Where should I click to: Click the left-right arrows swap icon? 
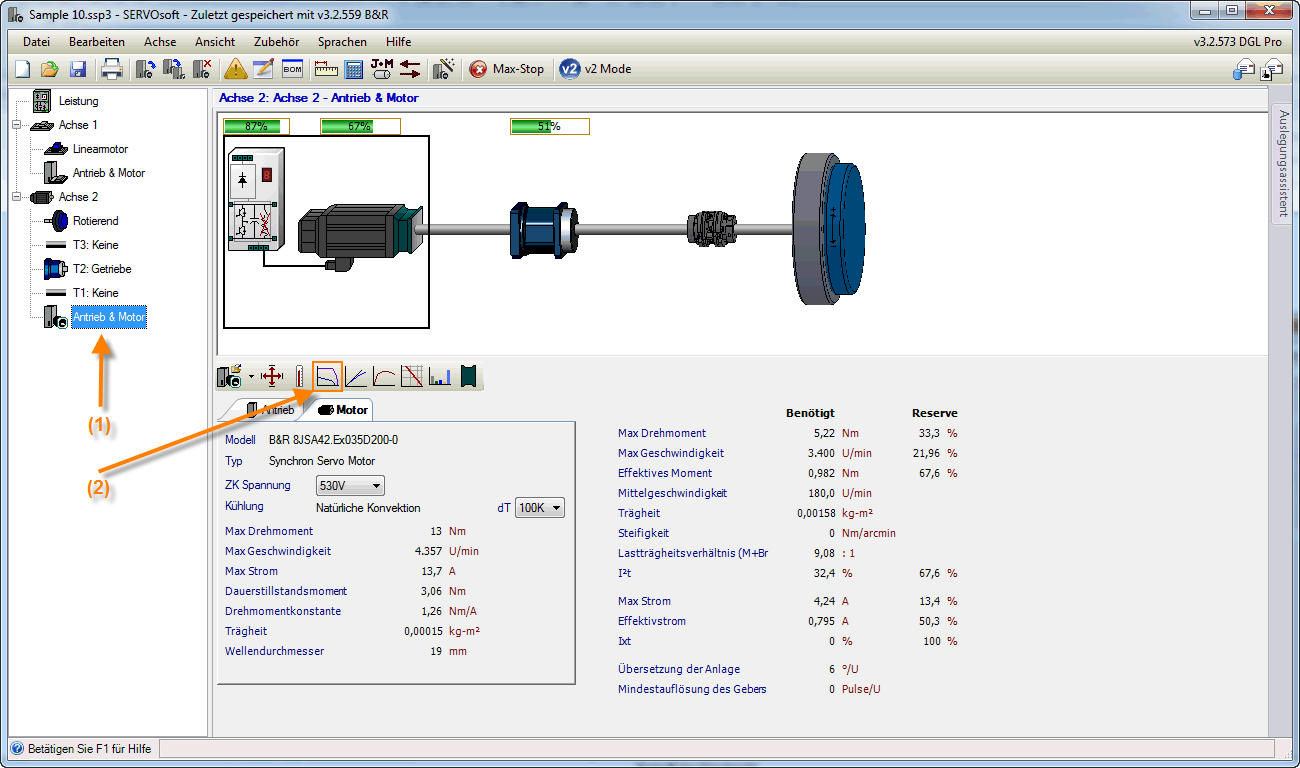410,69
